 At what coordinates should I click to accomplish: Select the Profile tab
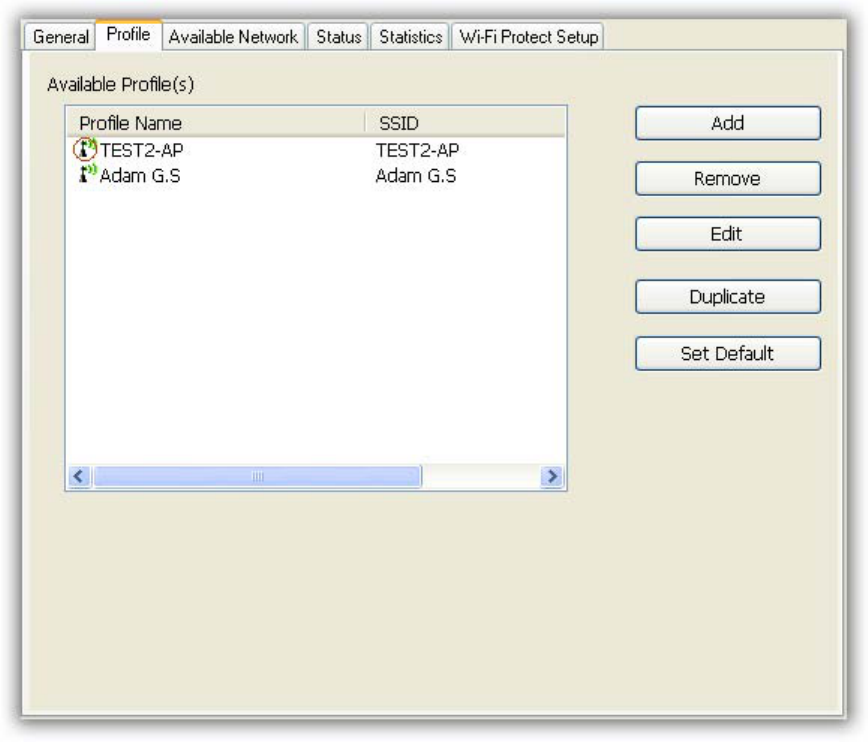(x=128, y=34)
